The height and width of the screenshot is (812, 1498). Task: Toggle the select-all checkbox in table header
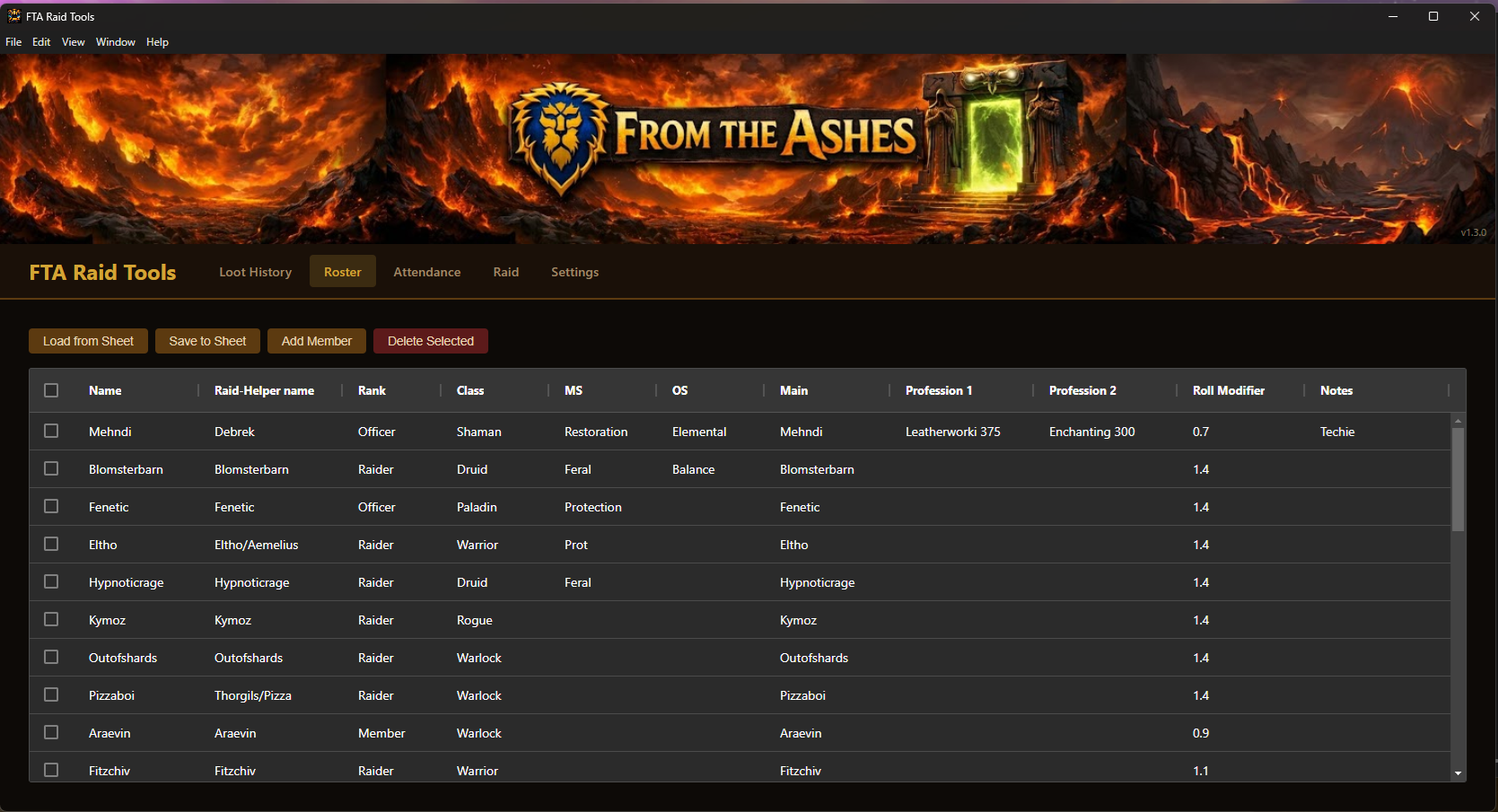pyautogui.click(x=51, y=390)
